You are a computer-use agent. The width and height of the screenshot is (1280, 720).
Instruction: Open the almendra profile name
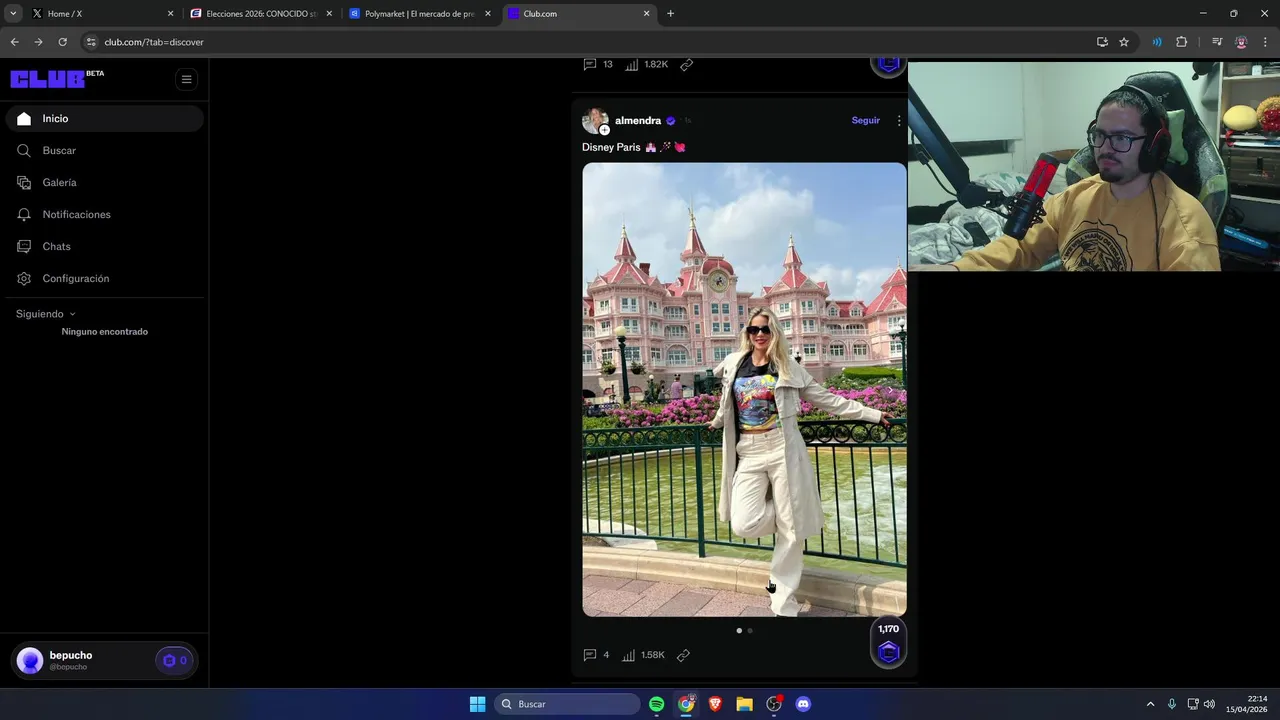coord(638,120)
